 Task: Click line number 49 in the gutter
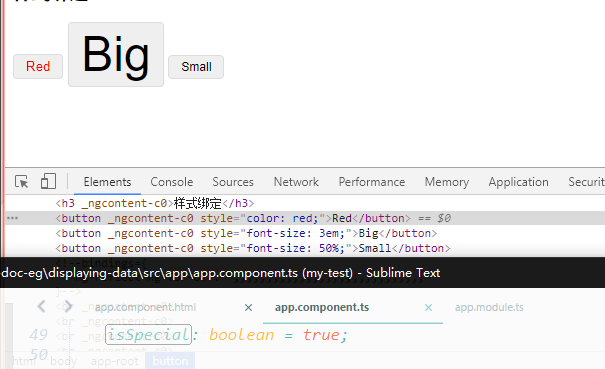[x=38, y=335]
